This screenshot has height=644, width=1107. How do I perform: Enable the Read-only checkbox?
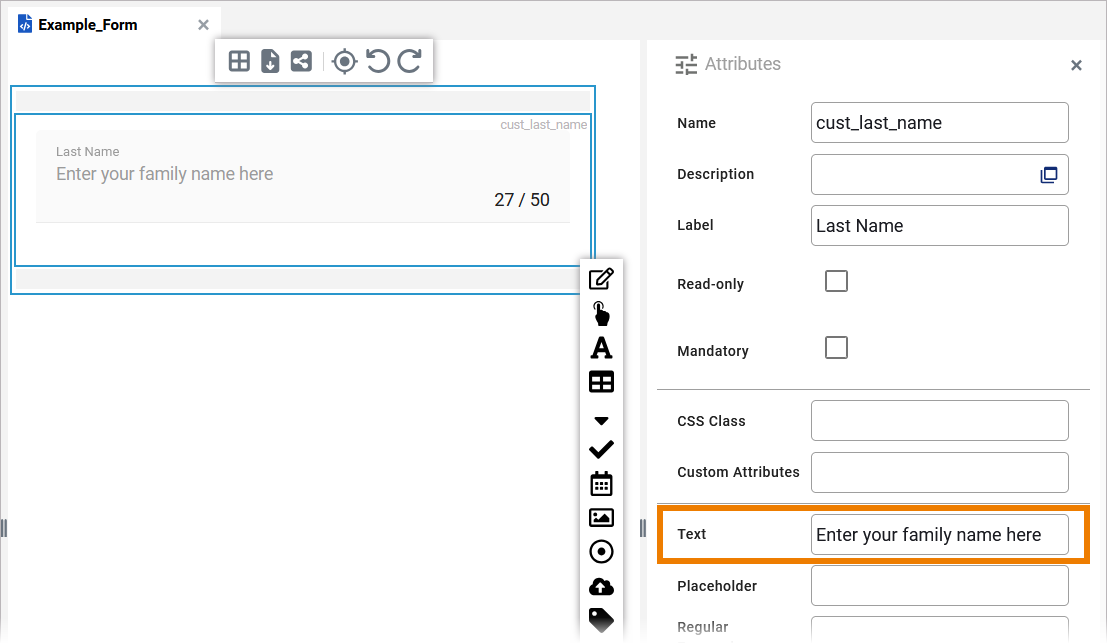(836, 281)
